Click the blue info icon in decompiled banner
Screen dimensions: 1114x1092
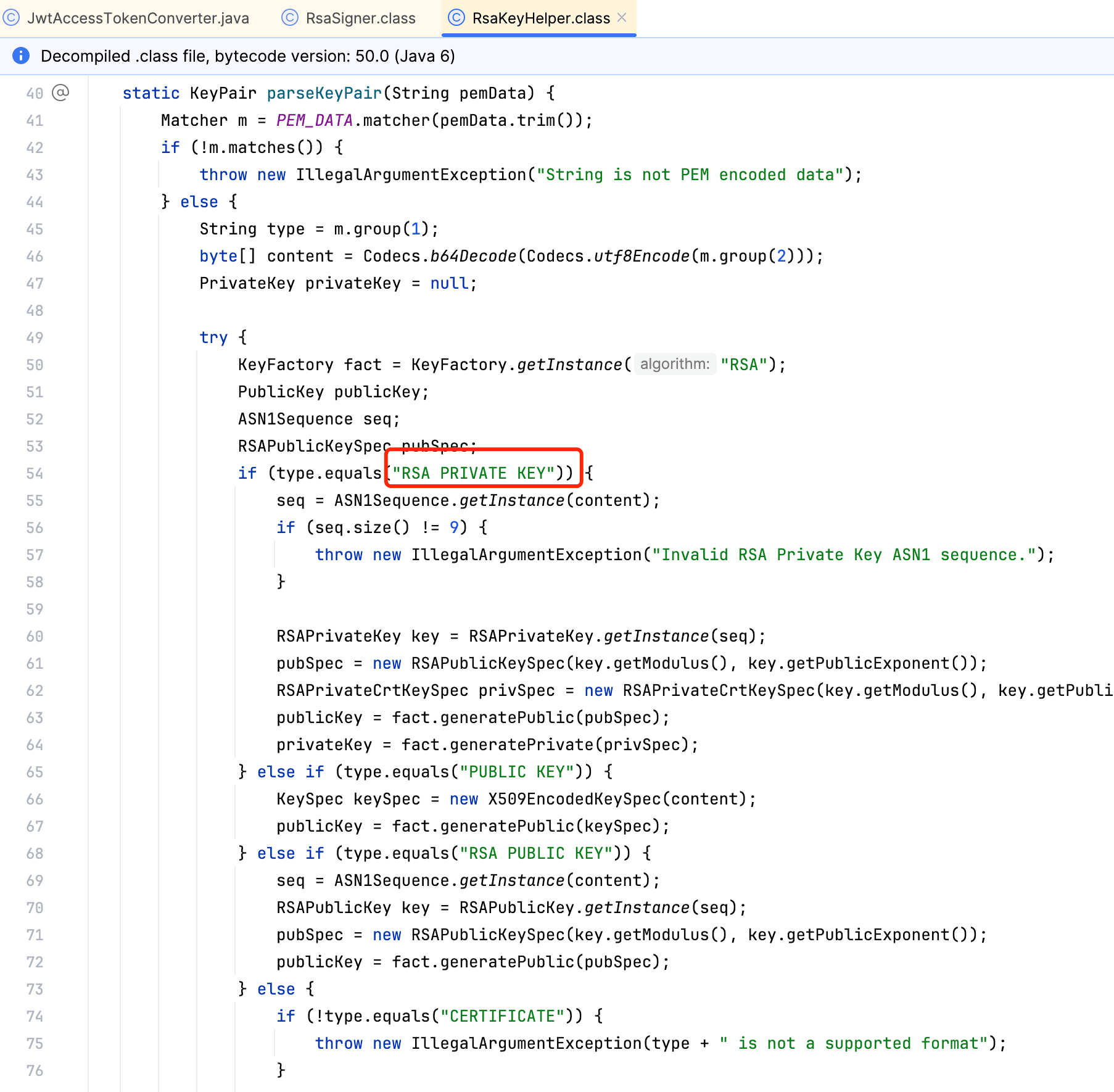pyautogui.click(x=21, y=56)
